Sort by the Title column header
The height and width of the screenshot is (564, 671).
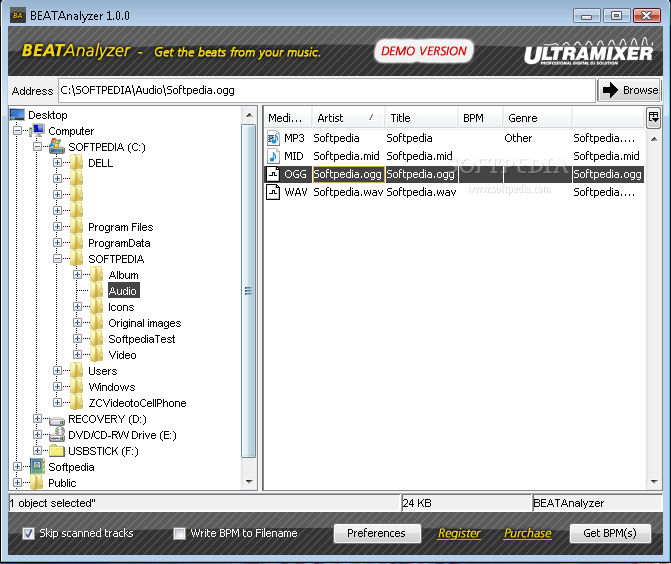pyautogui.click(x=422, y=118)
